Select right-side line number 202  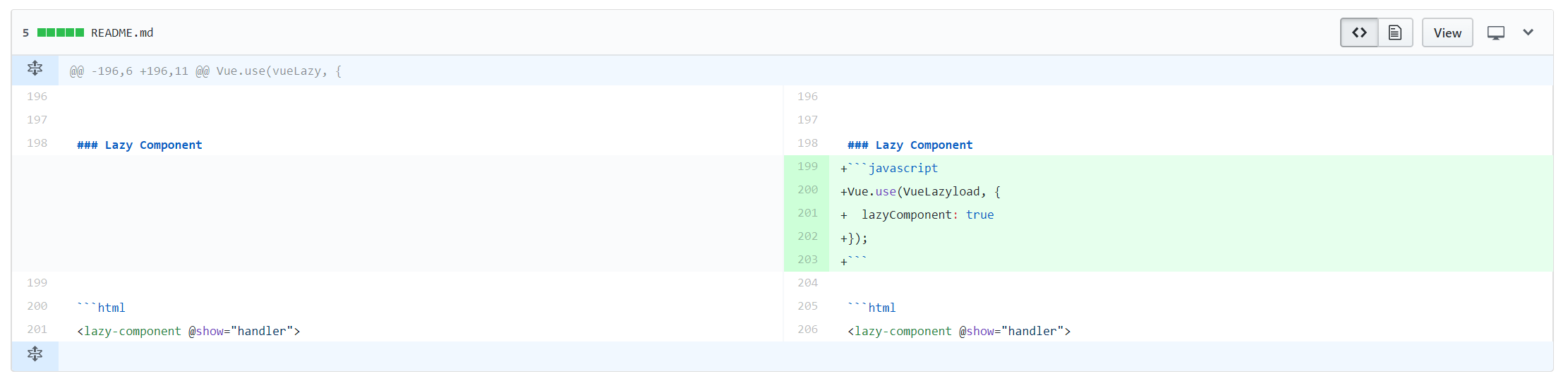click(807, 236)
